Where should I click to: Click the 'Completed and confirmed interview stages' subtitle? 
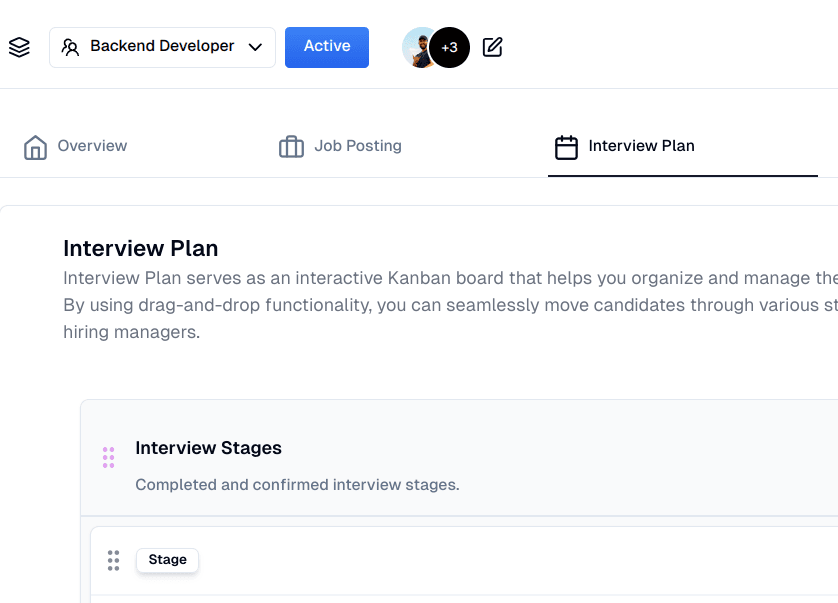point(297,485)
